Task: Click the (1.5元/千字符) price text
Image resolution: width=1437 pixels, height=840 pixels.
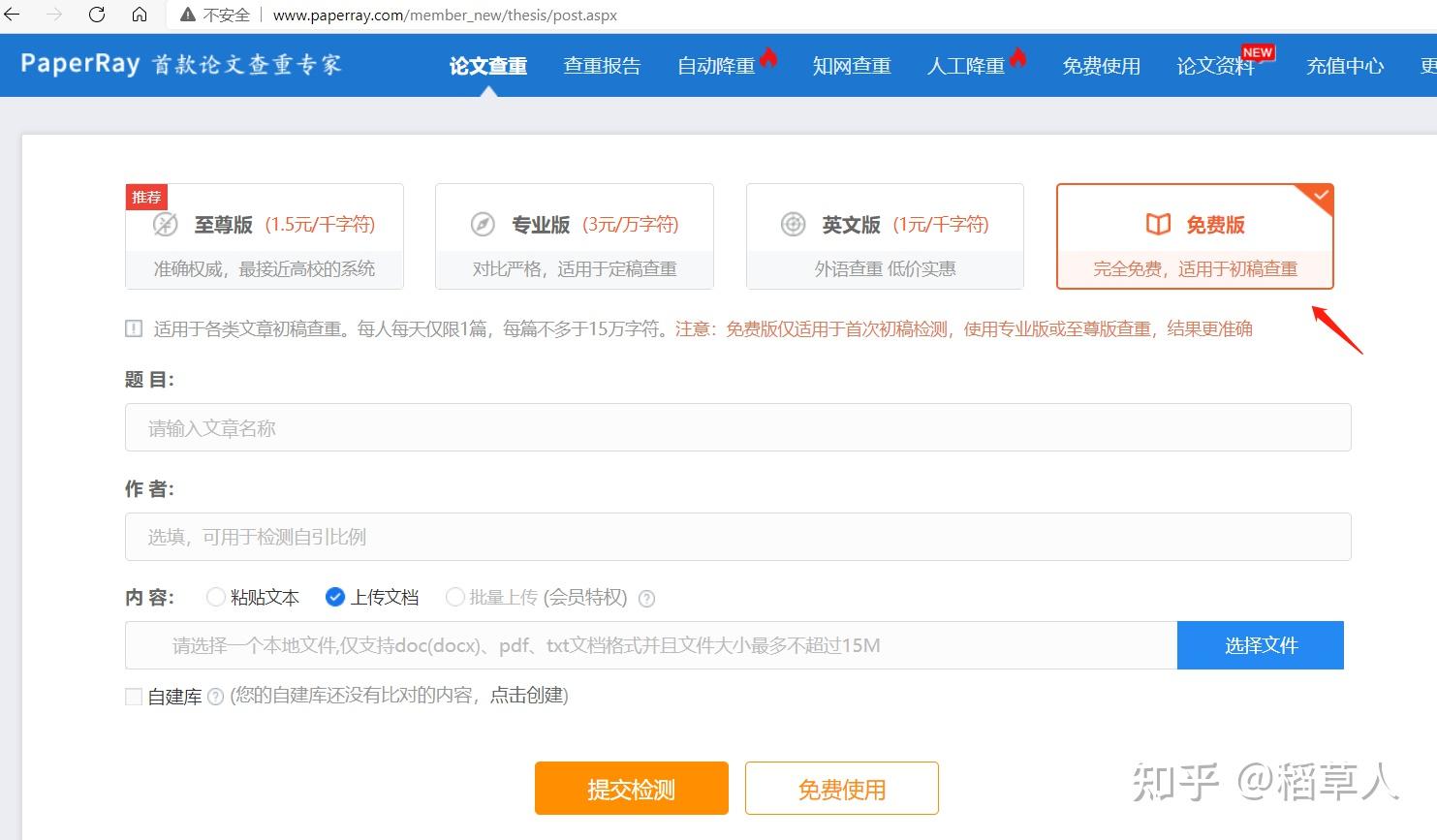Action: [320, 225]
